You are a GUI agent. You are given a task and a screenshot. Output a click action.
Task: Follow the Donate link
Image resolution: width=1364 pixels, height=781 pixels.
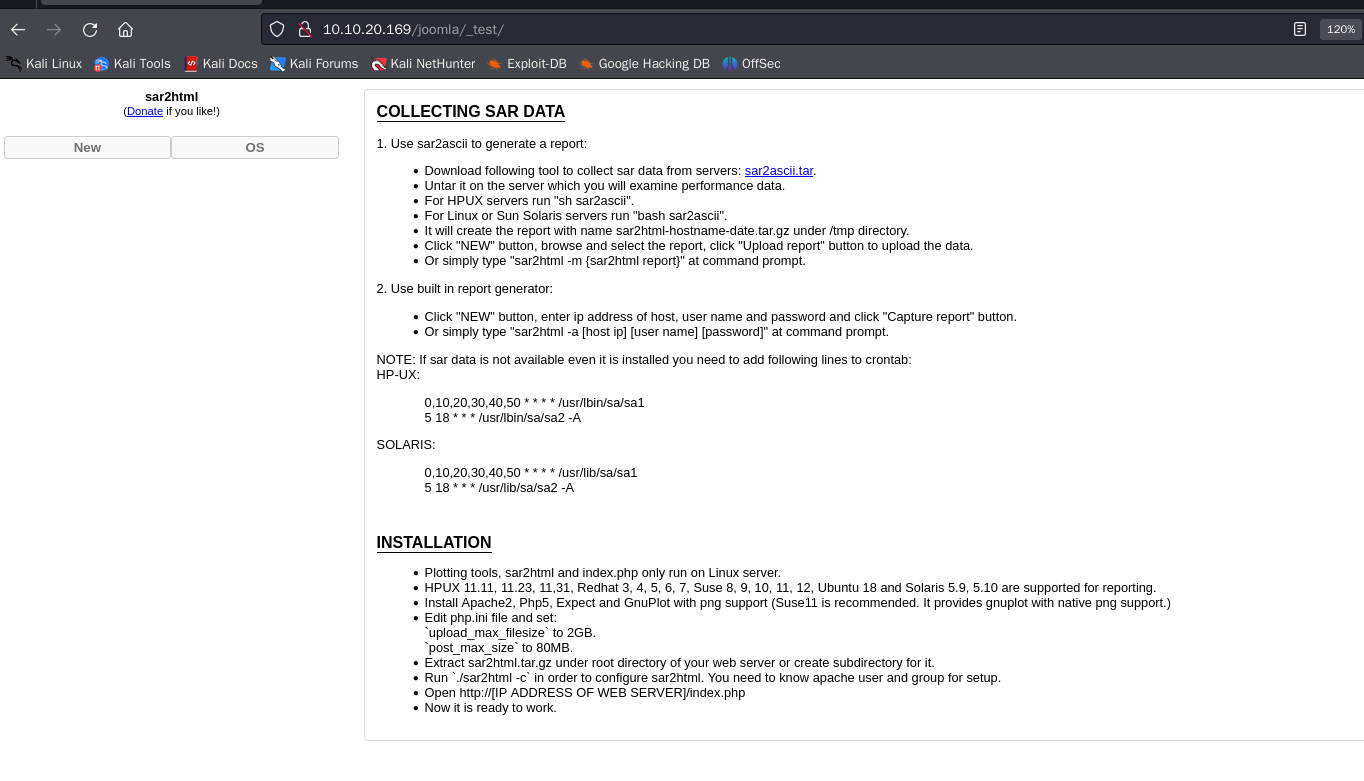click(x=145, y=111)
